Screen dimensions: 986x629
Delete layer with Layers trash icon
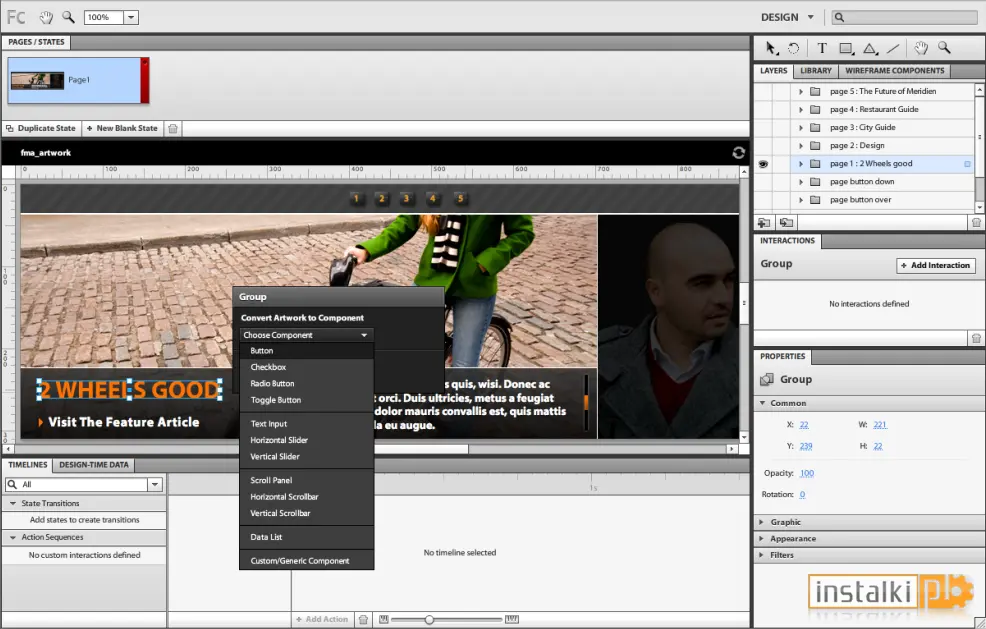pyautogui.click(x=976, y=223)
